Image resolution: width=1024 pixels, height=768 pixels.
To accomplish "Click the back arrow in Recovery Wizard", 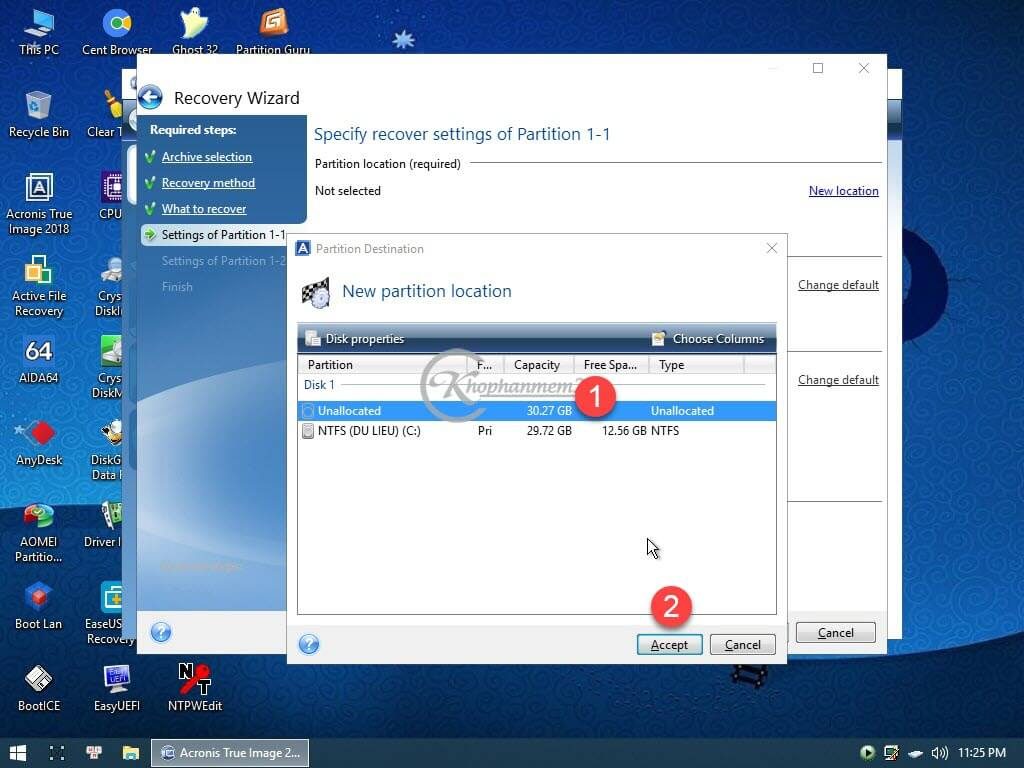I will pos(150,97).
